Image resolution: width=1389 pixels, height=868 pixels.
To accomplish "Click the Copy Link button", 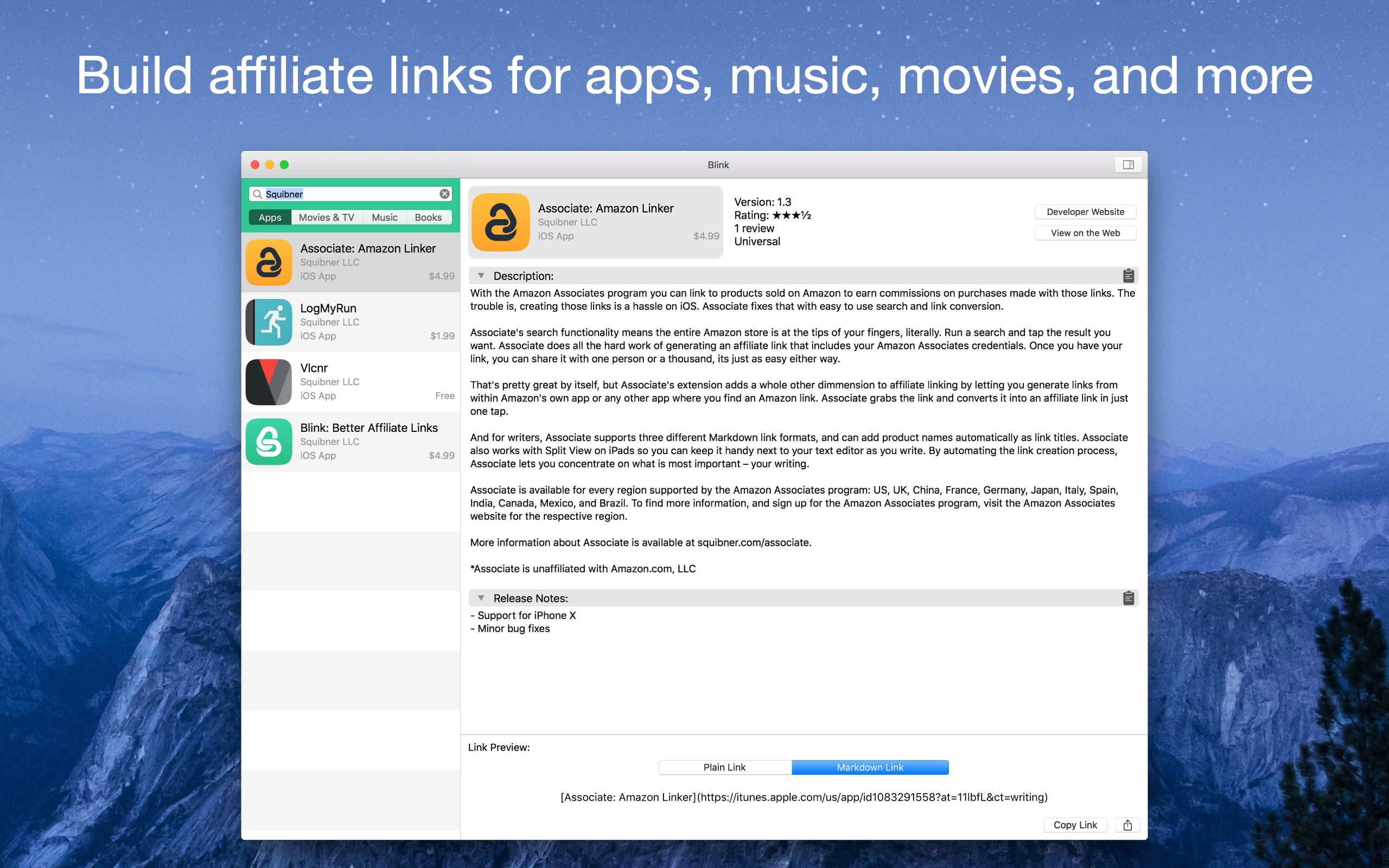I will click(1075, 825).
